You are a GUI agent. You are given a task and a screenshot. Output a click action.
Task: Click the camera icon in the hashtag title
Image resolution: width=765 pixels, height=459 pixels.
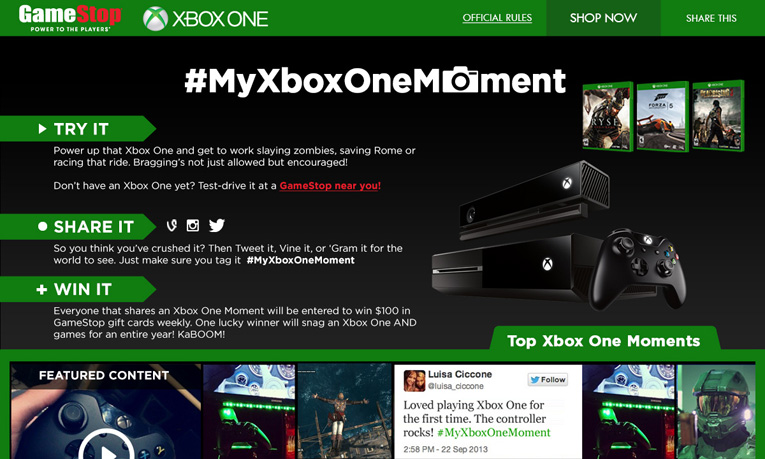pos(461,80)
